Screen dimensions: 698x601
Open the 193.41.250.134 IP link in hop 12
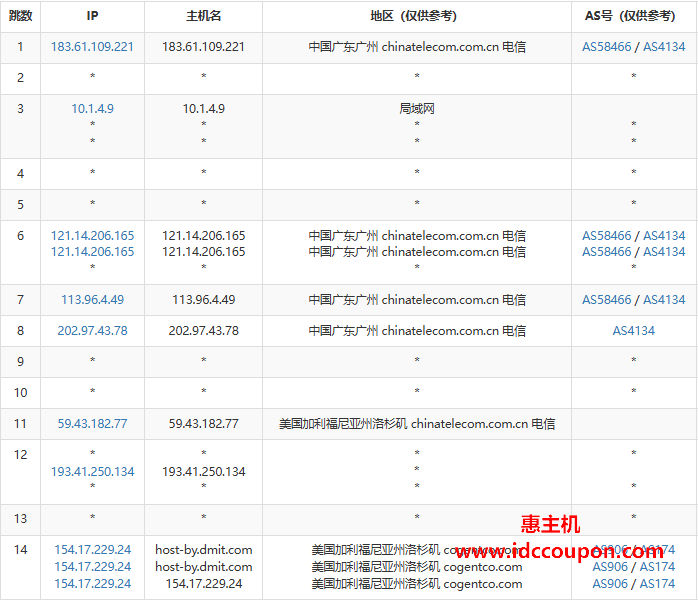coord(92,472)
